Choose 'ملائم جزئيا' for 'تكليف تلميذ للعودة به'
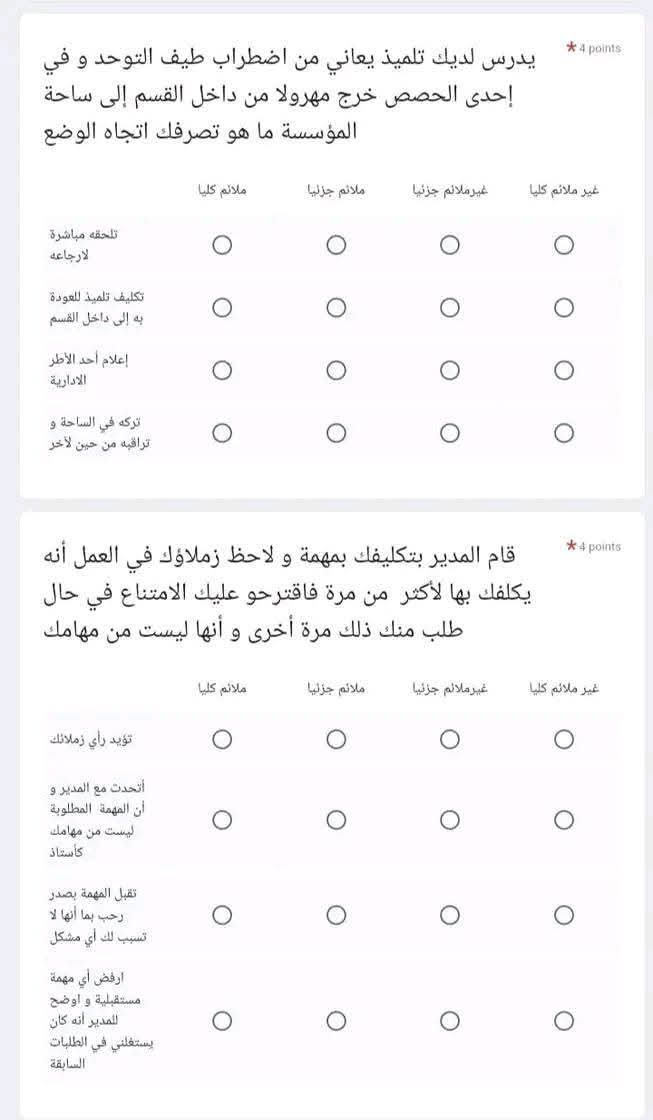The height and width of the screenshot is (1120, 653). tap(336, 308)
